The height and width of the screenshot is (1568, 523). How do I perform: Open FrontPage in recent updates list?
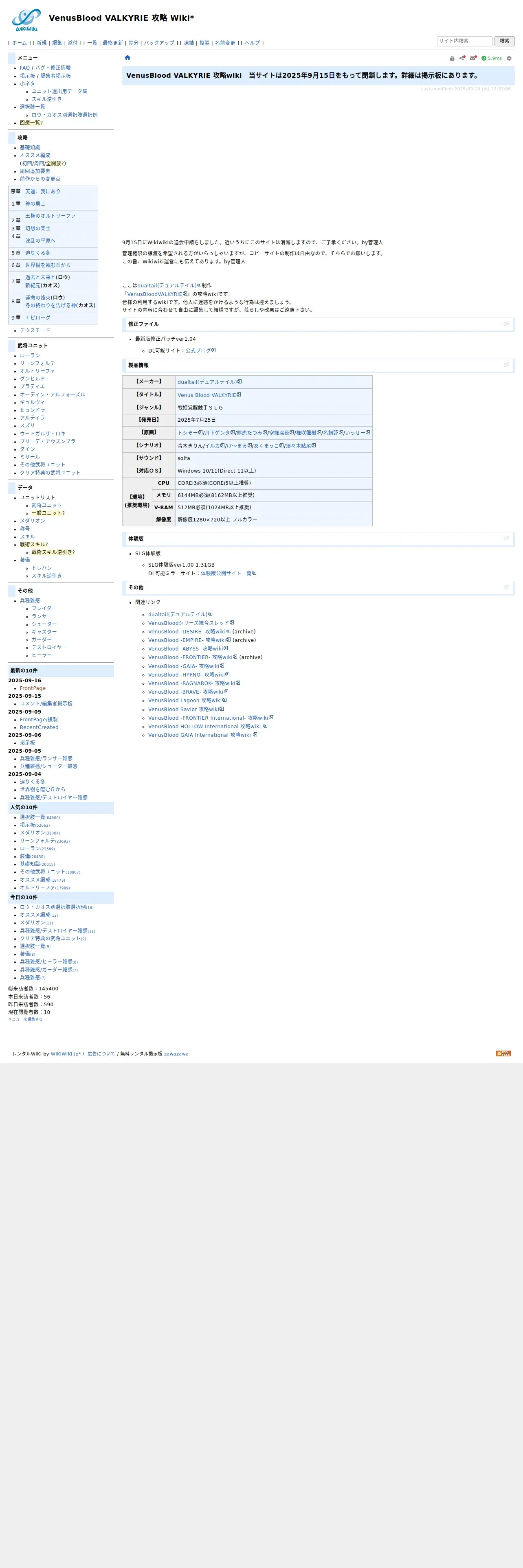[32, 688]
